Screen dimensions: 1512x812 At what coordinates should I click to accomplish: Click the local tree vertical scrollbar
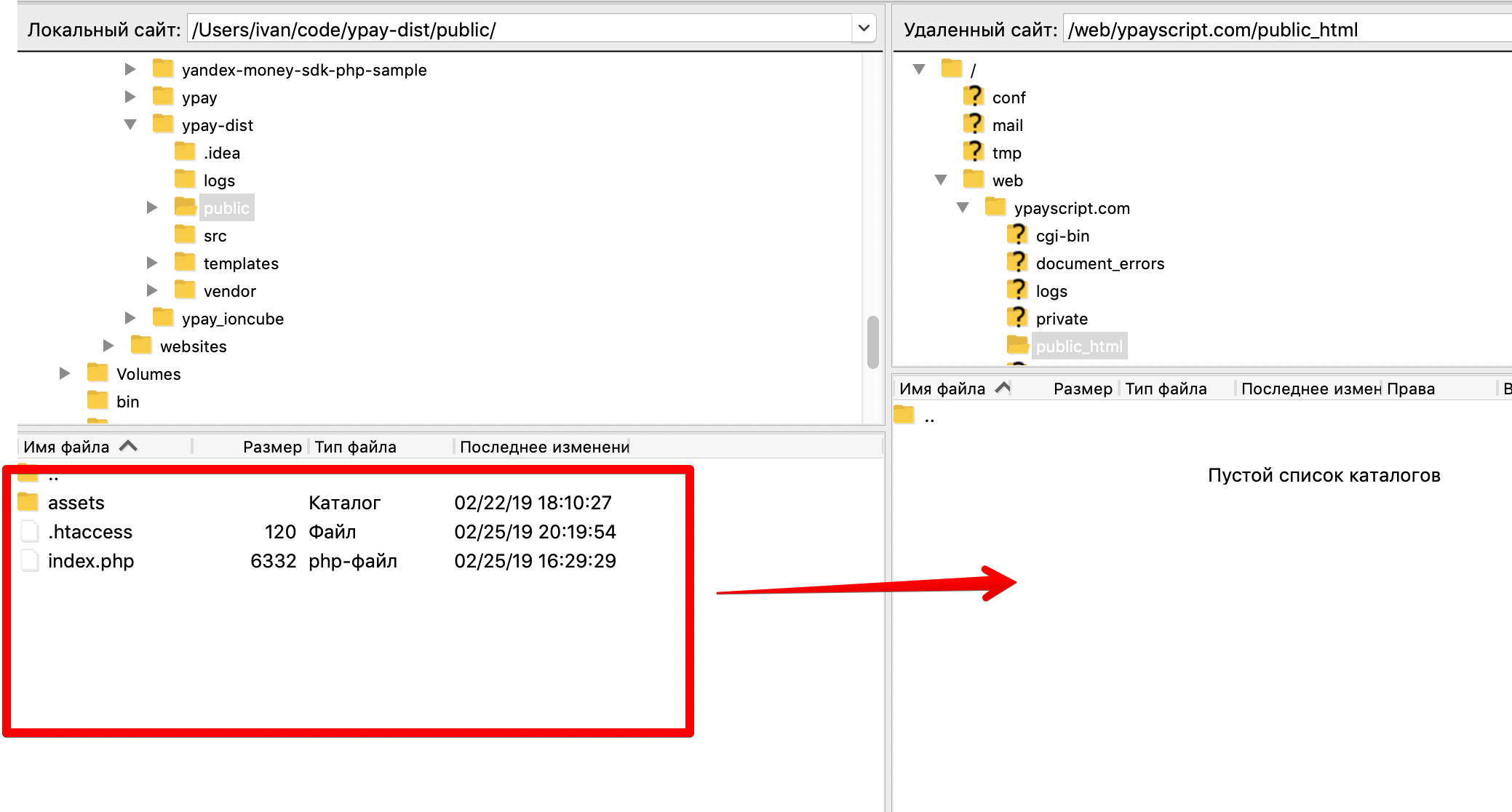click(x=873, y=342)
